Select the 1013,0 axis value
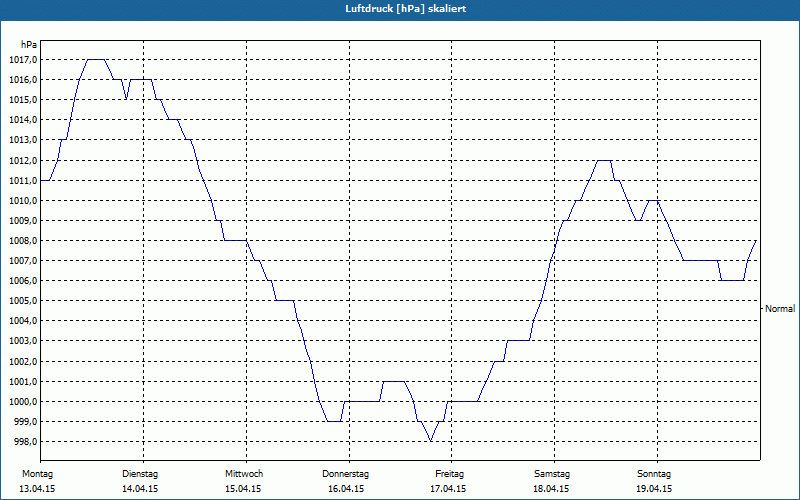 coord(23,140)
